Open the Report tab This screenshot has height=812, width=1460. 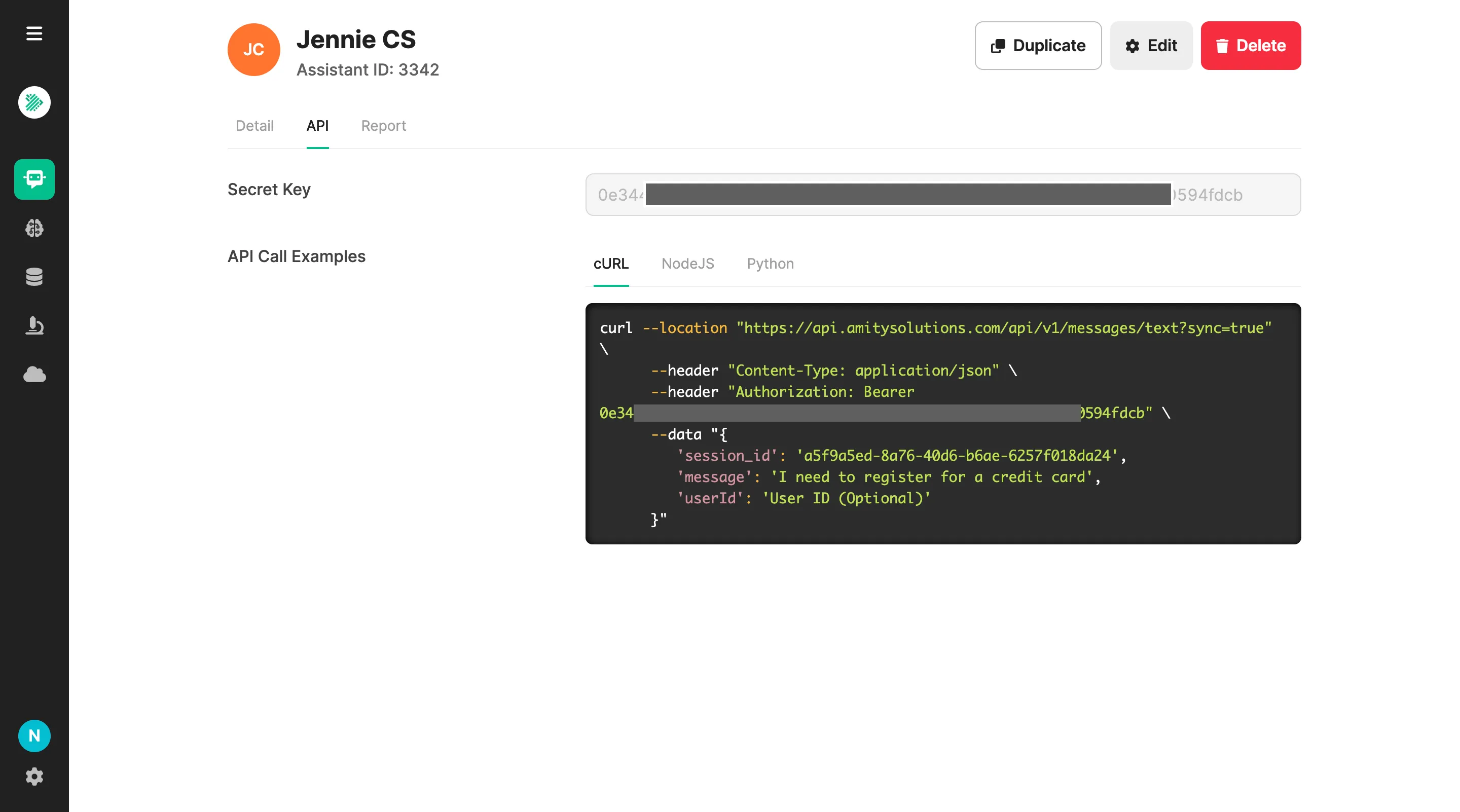click(384, 126)
